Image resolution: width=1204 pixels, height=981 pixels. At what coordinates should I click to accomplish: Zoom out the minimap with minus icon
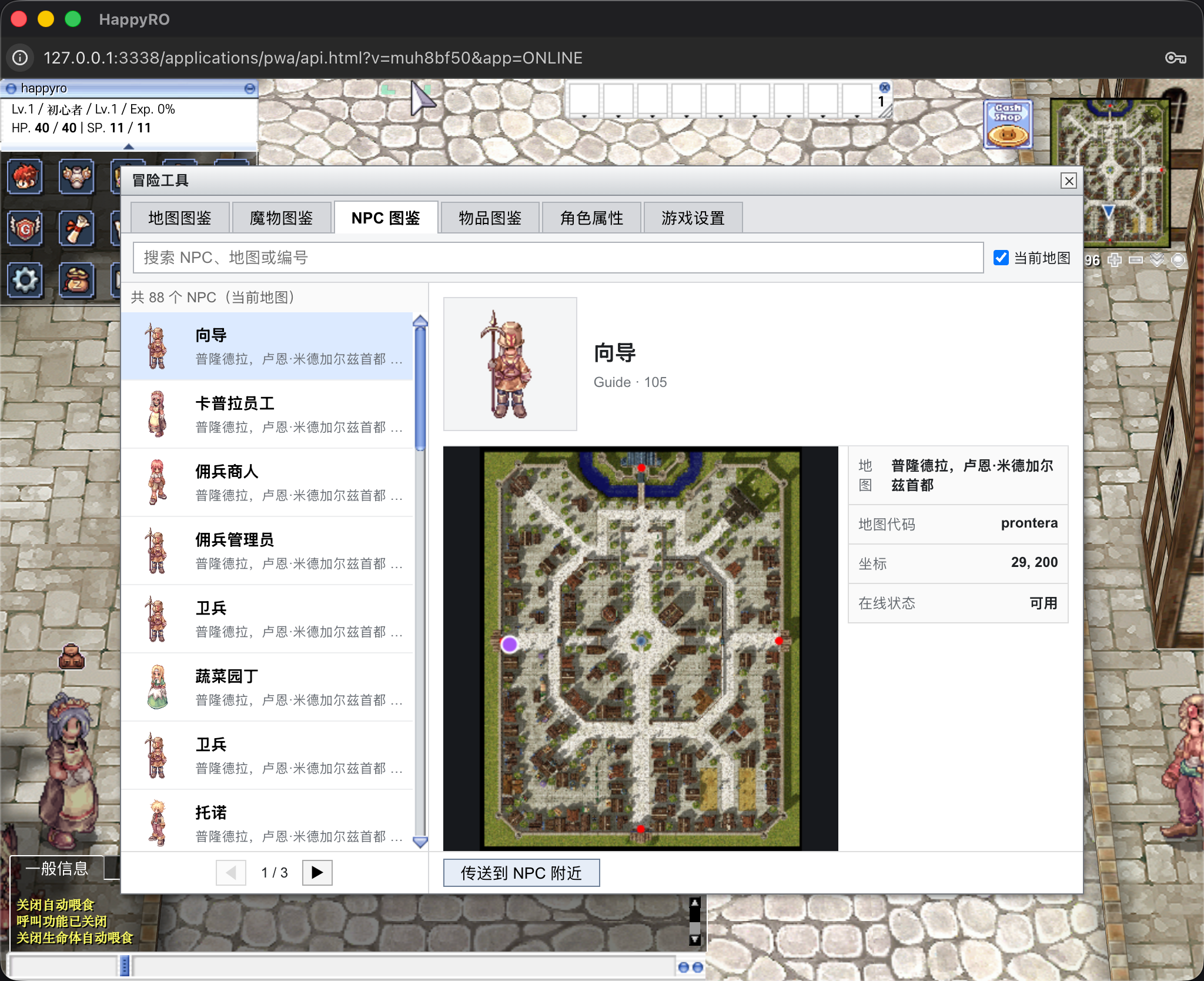click(1136, 260)
